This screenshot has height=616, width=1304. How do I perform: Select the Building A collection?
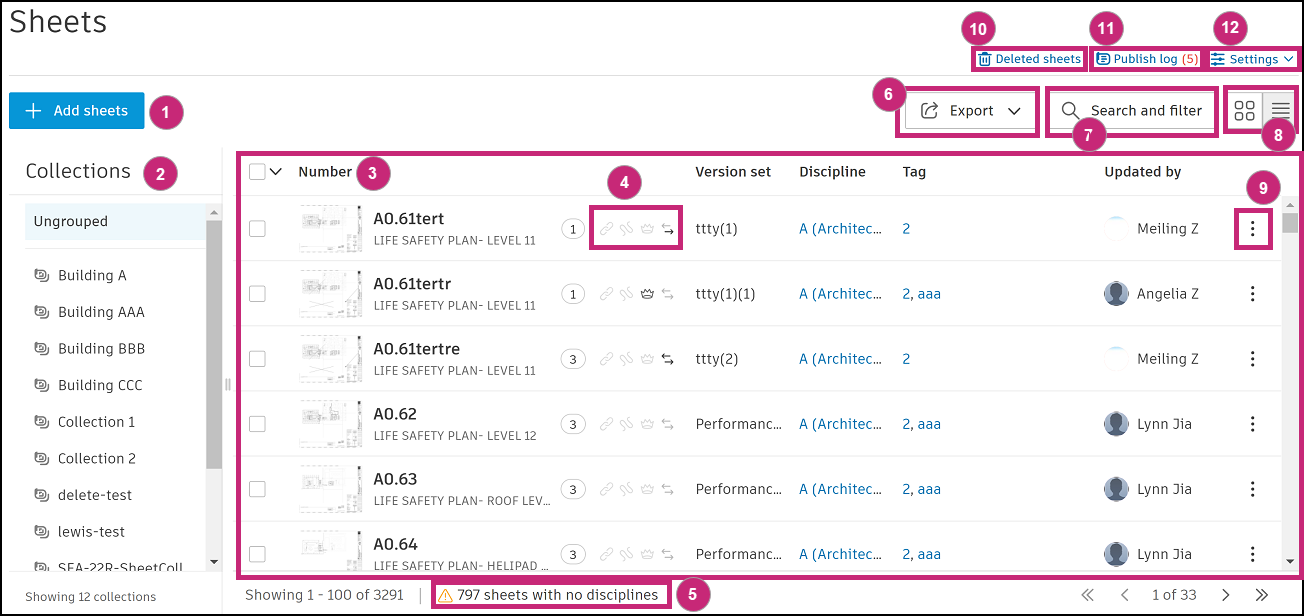coord(92,275)
